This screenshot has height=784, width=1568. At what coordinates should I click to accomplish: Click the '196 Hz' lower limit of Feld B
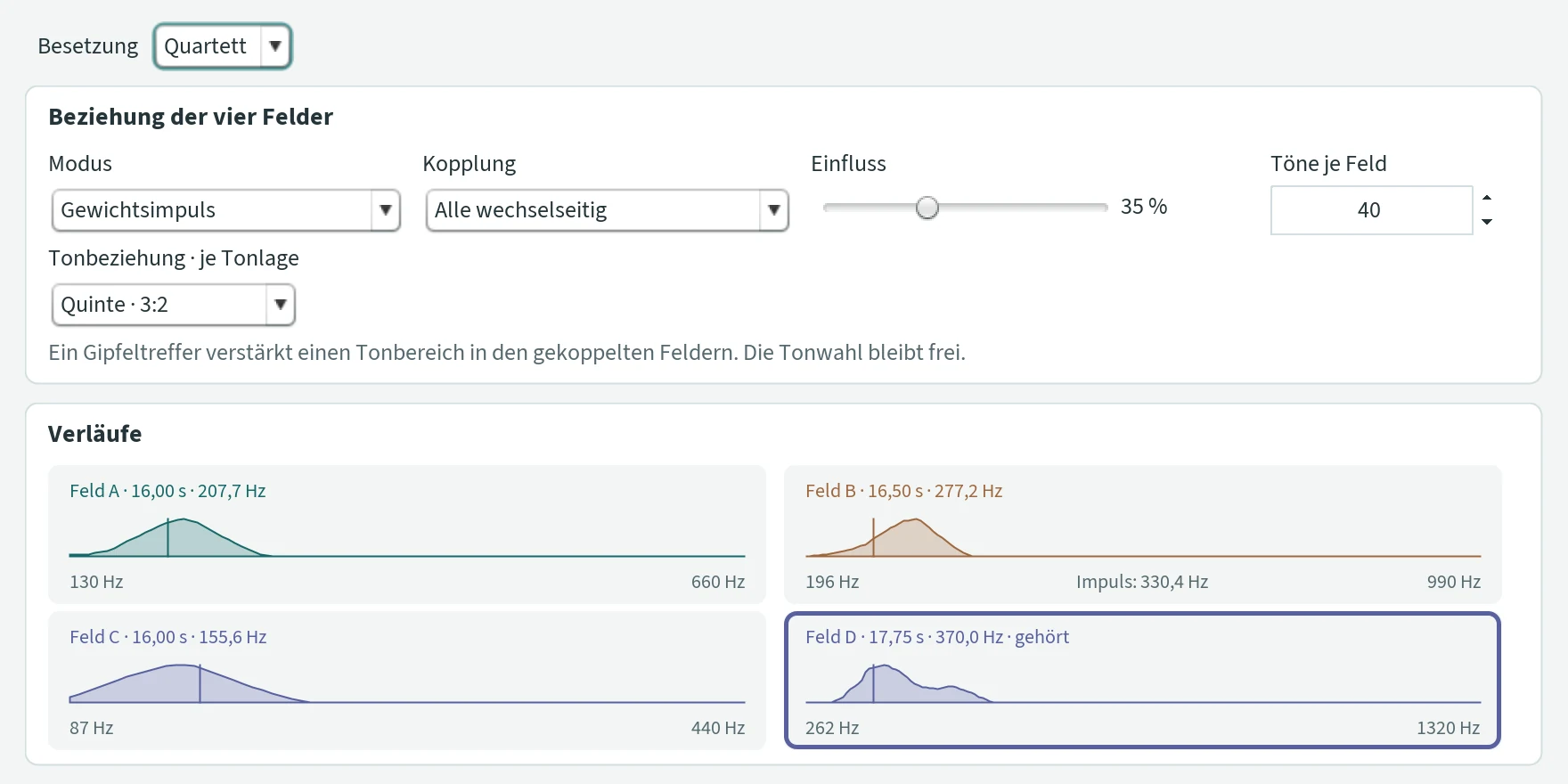click(x=832, y=582)
